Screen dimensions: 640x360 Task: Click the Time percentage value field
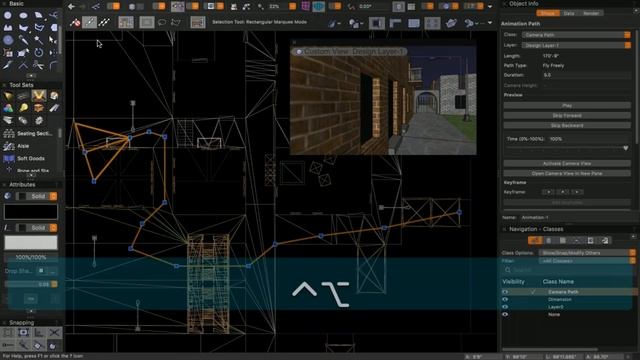point(589,139)
